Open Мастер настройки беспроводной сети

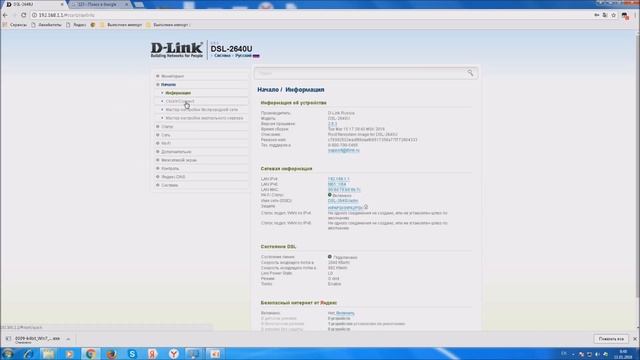202,110
